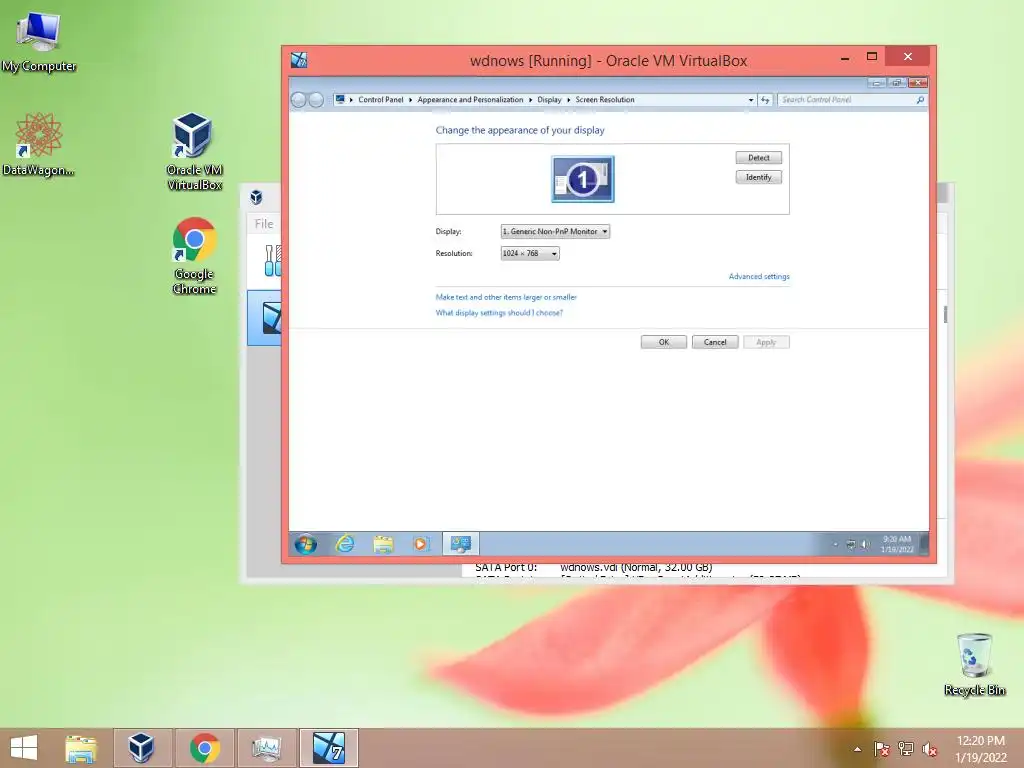
Task: Open the host network tray icon
Action: click(906, 749)
